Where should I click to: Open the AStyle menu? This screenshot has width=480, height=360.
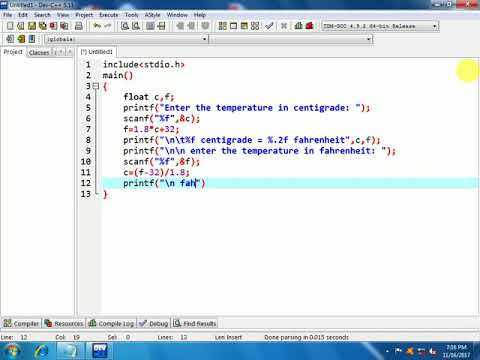click(x=152, y=15)
